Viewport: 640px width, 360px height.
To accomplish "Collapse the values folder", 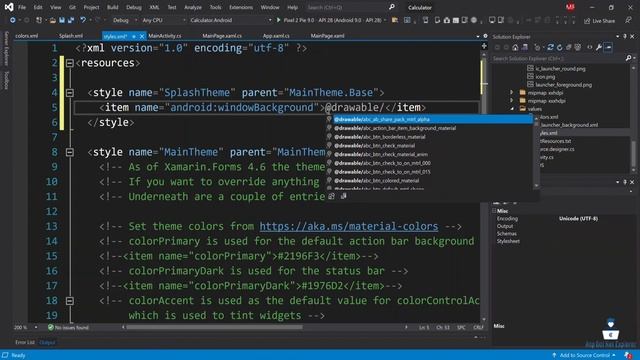I will point(511,109).
